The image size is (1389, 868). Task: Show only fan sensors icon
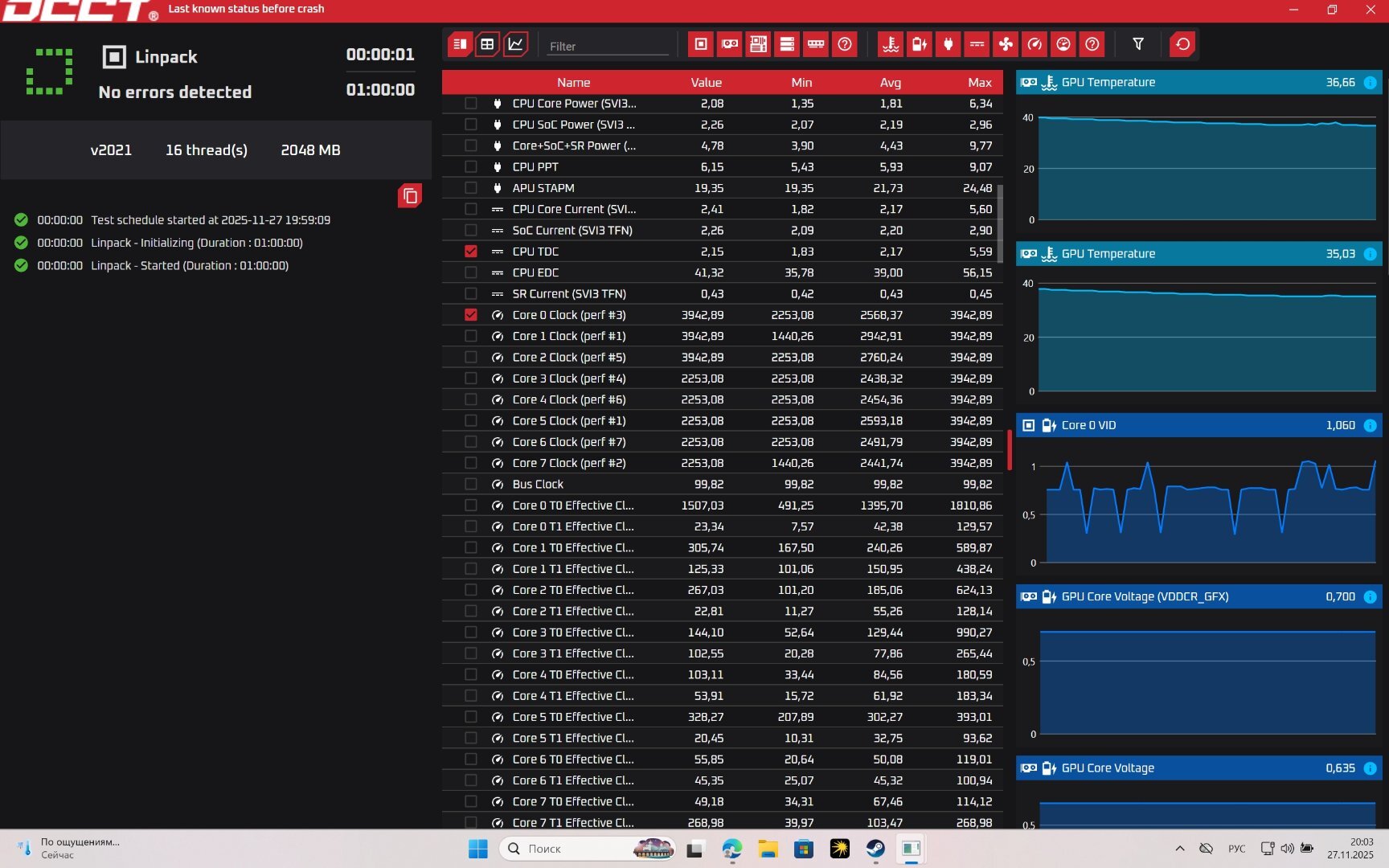coord(1006,44)
